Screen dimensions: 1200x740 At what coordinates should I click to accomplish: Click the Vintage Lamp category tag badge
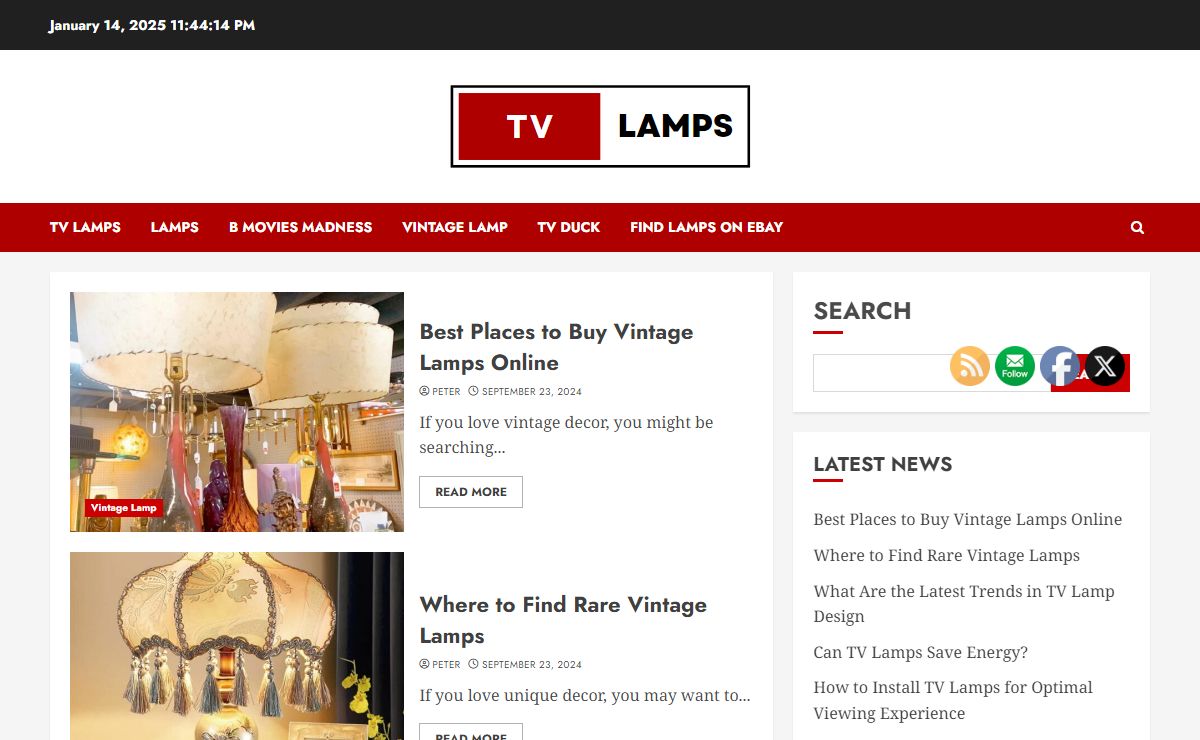coord(124,508)
